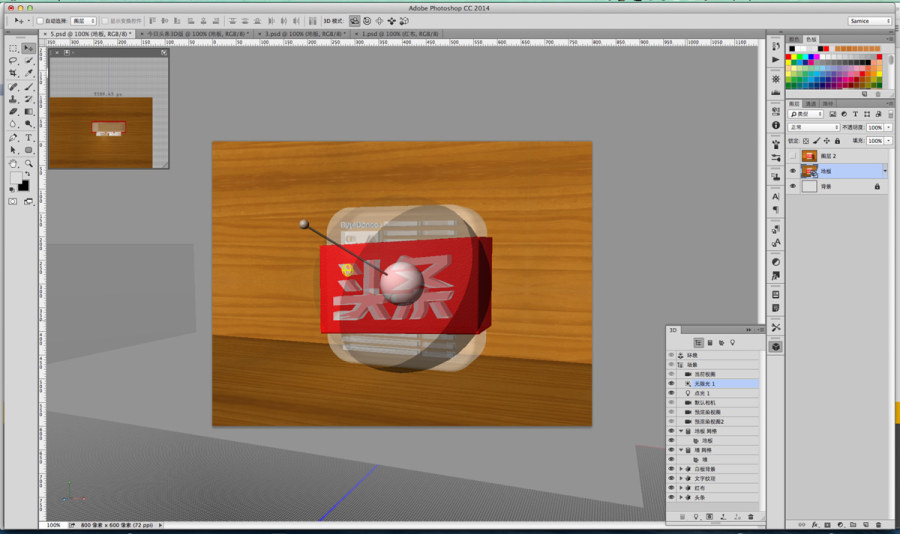
Task: Show whole scene filter in 3D panel
Action: click(698, 343)
